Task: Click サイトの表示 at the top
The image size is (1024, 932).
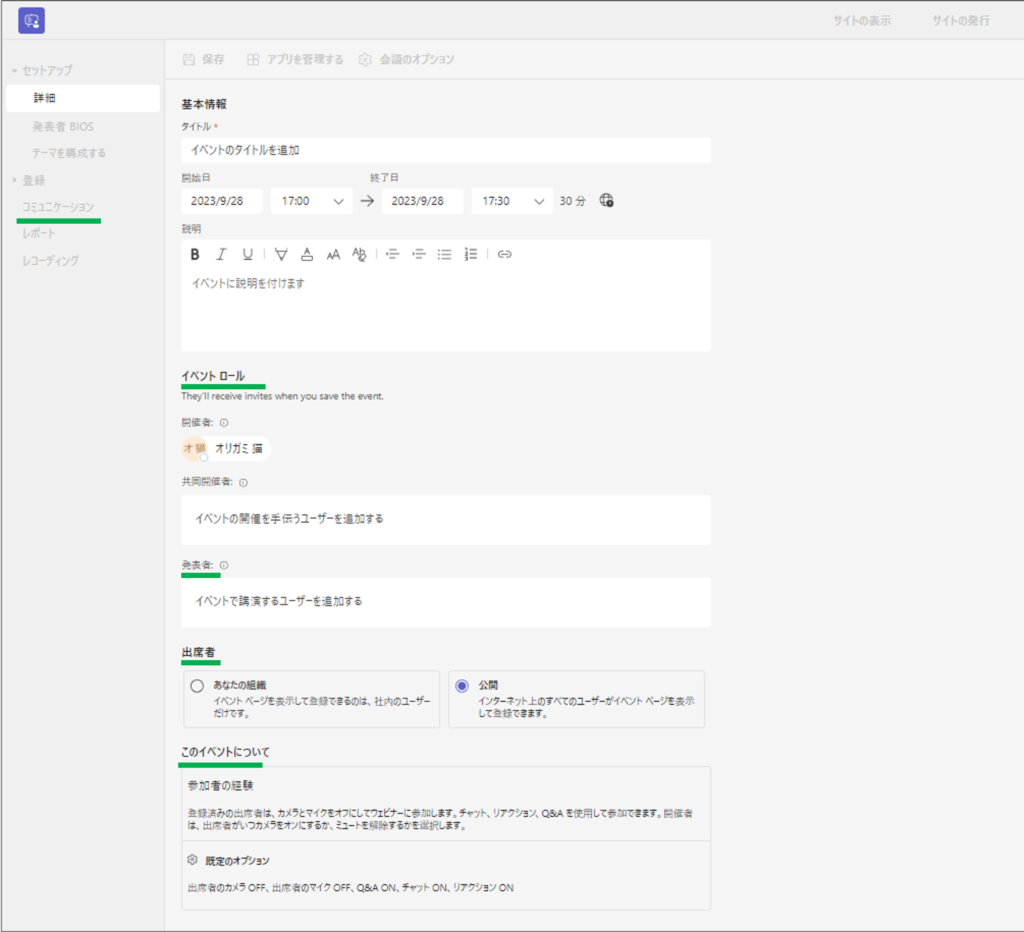Action: tap(862, 21)
